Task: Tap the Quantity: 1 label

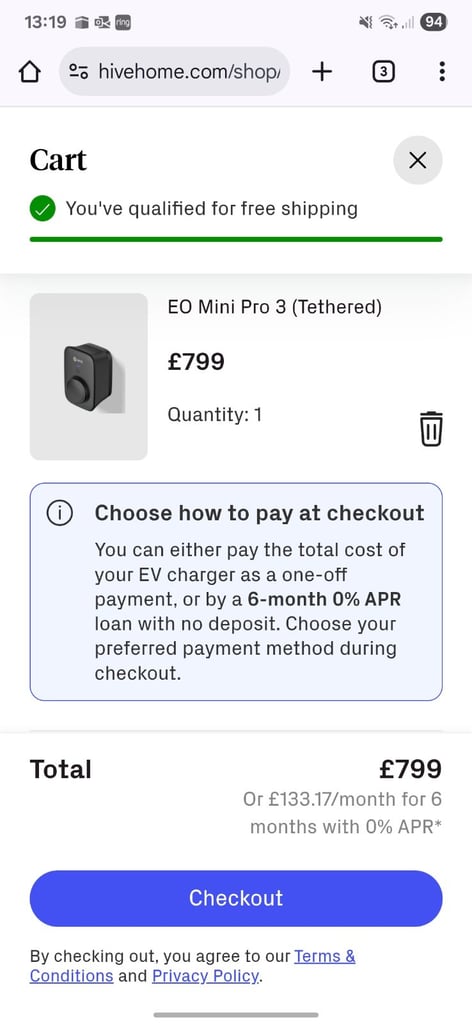Action: click(x=215, y=415)
